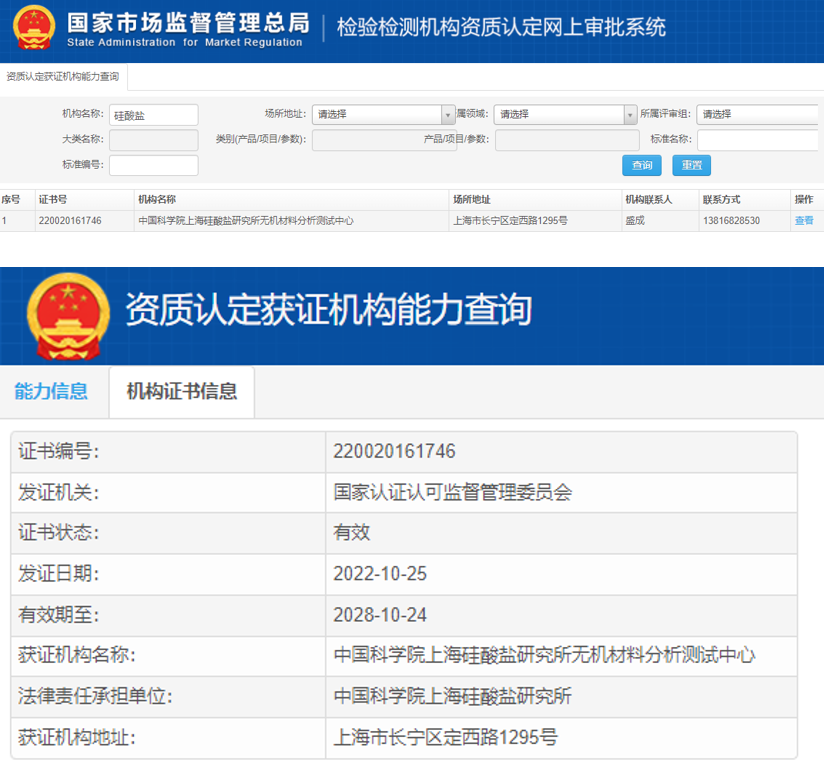
Task: Click the 大类名称 input field
Action: 153,140
